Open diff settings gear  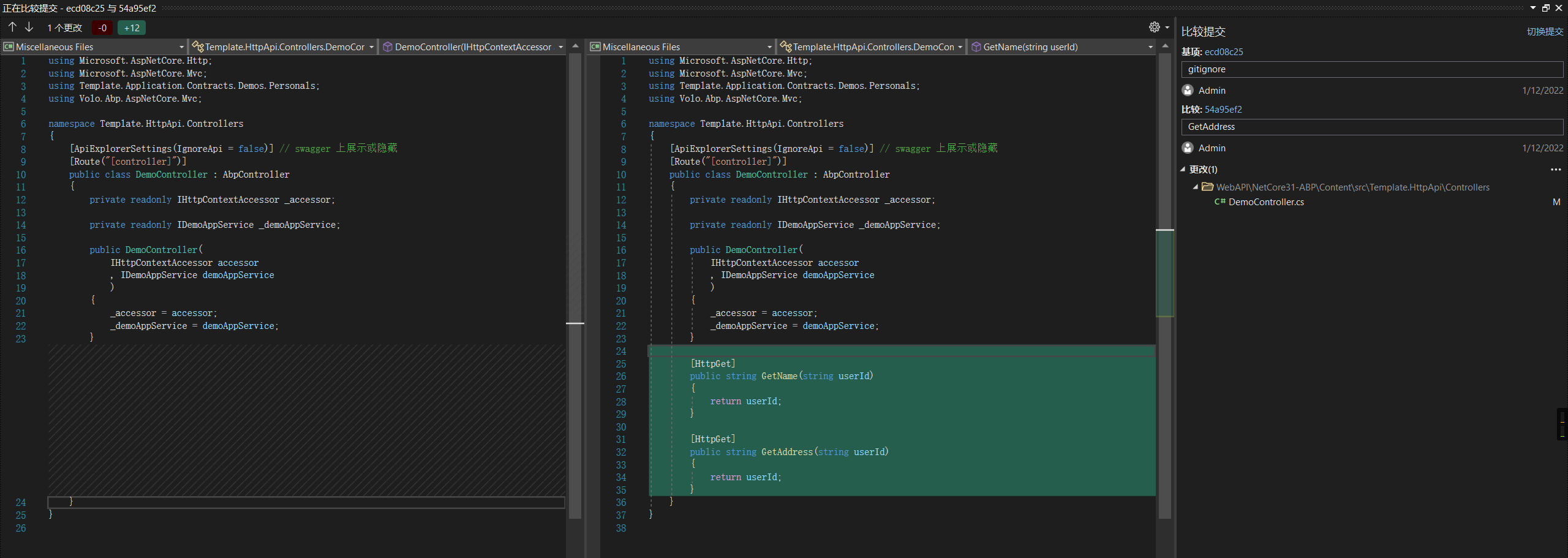(1155, 27)
